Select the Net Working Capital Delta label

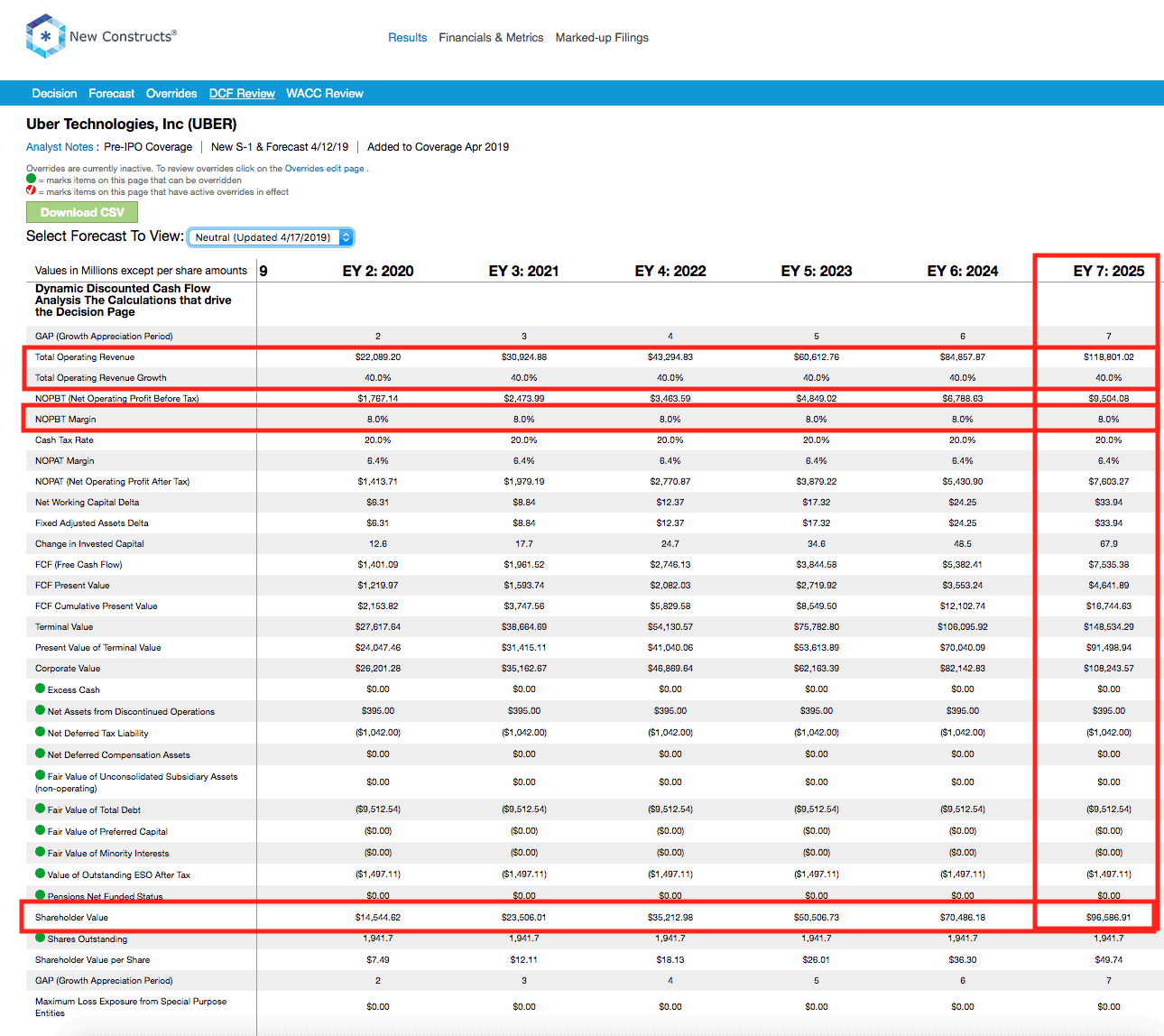point(87,503)
